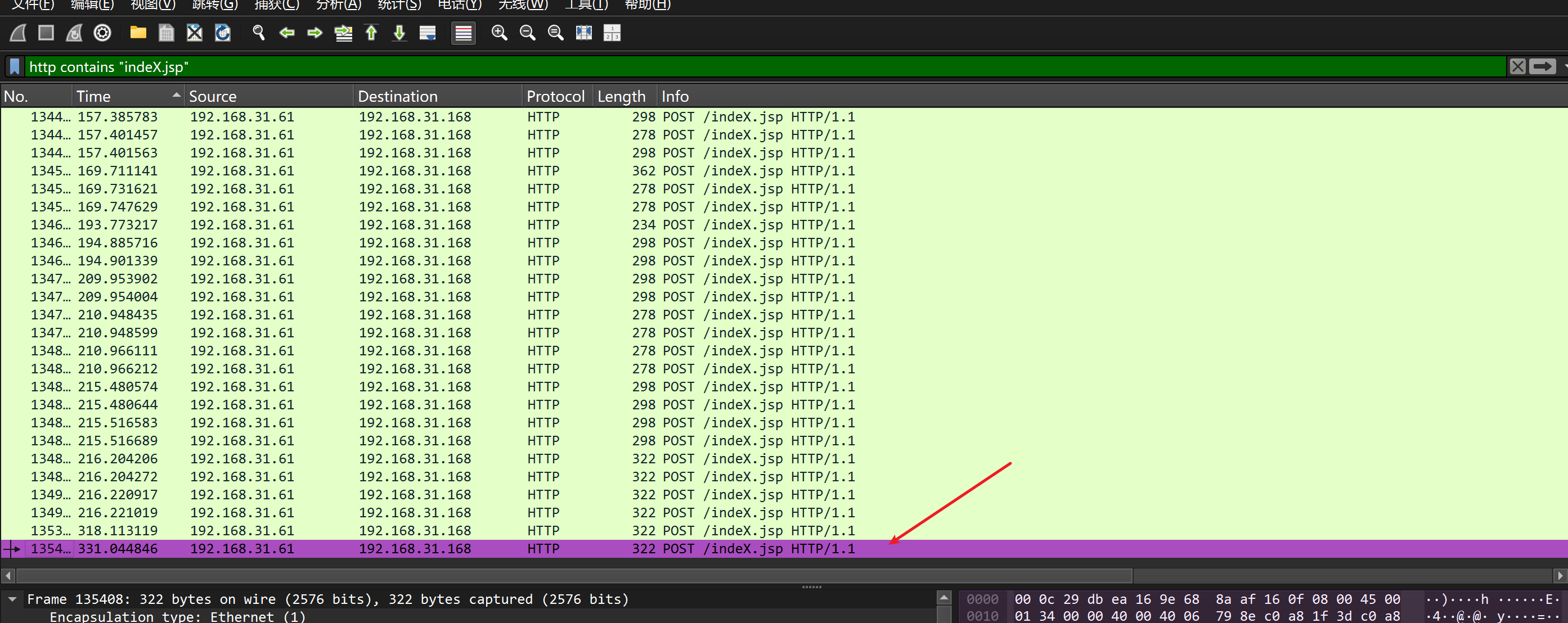Click the find packet magnifier icon
This screenshot has height=623, width=1568.
click(x=259, y=33)
